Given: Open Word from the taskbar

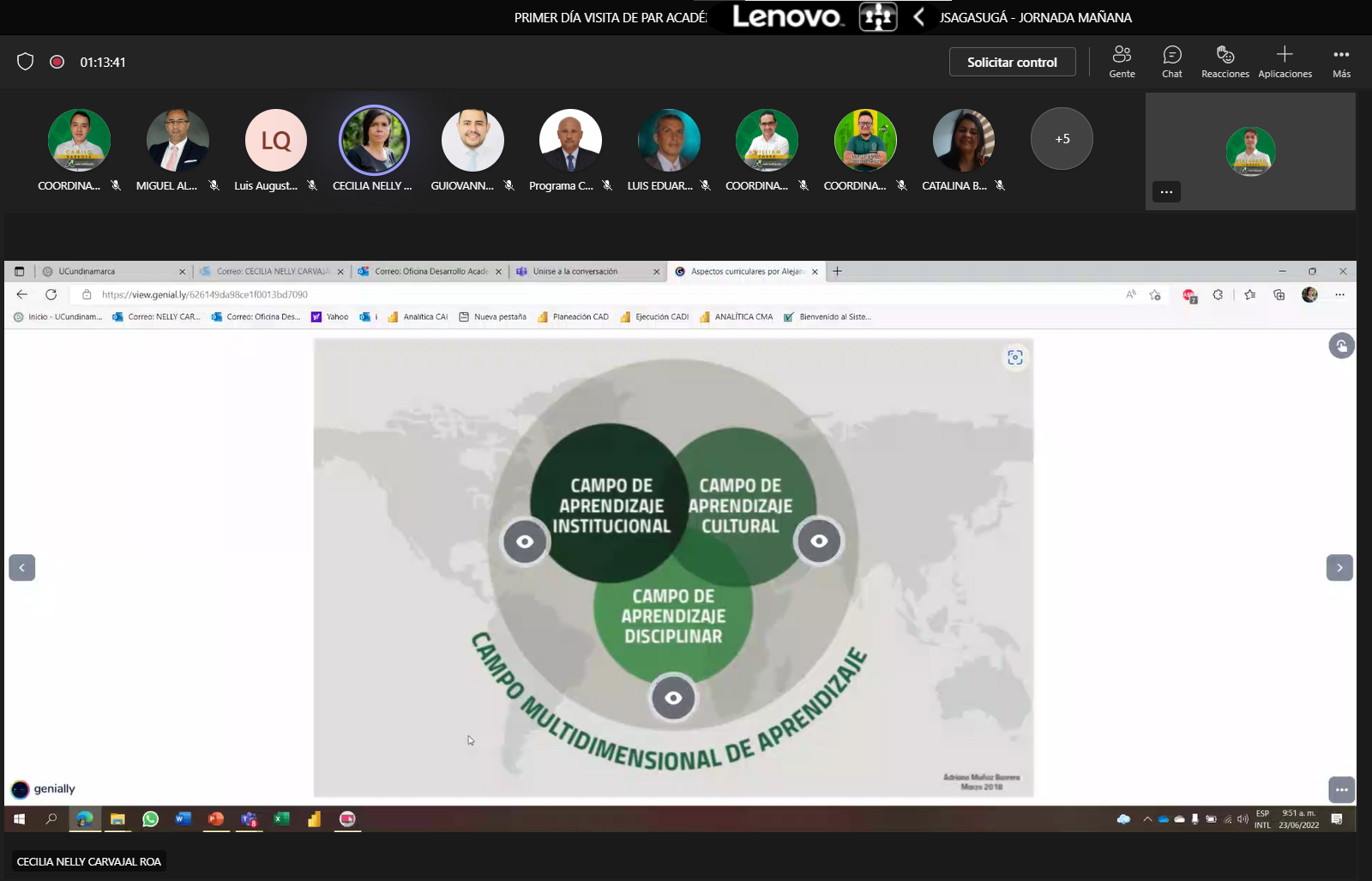Looking at the screenshot, I should coord(183,819).
